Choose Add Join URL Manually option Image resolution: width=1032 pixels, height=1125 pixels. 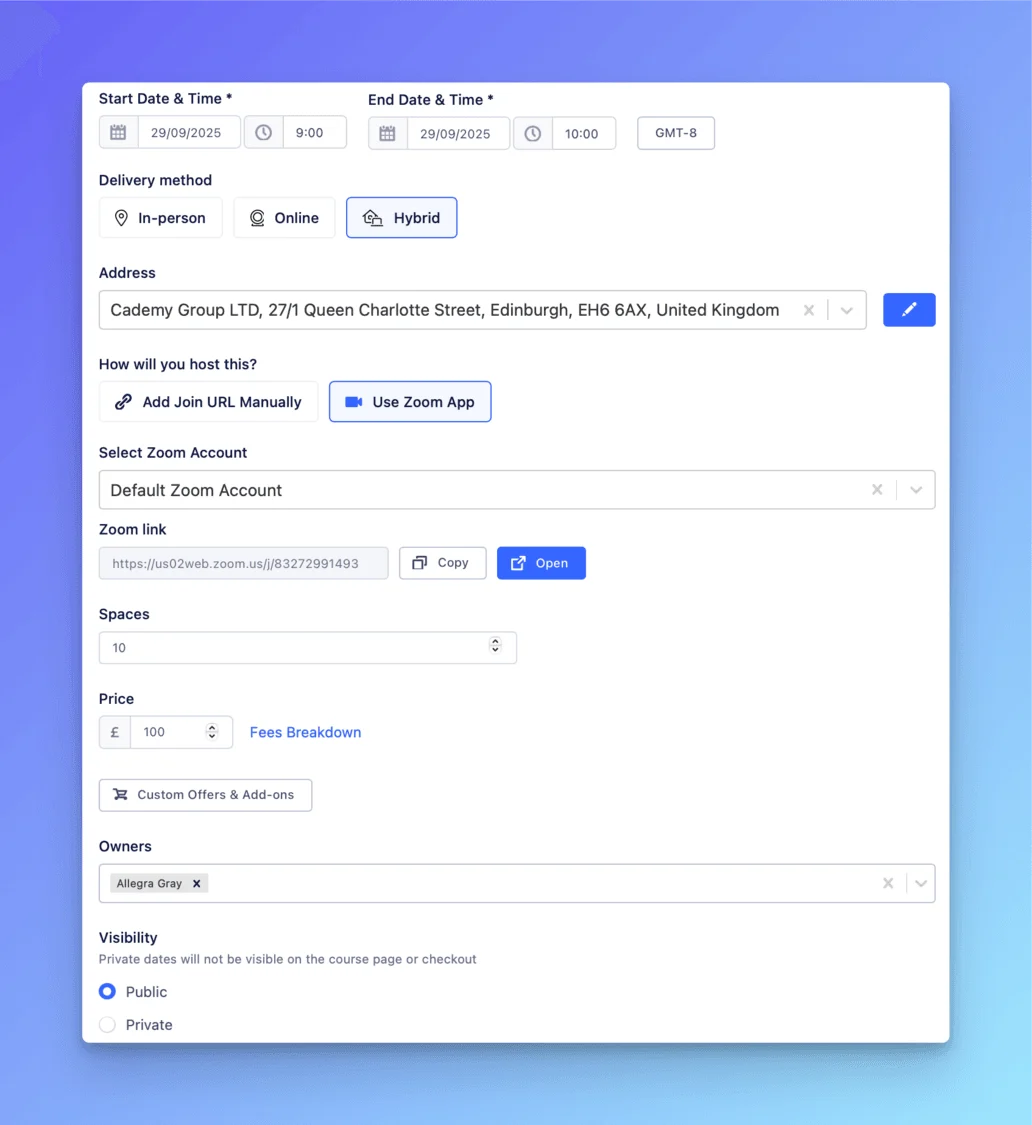tap(208, 402)
